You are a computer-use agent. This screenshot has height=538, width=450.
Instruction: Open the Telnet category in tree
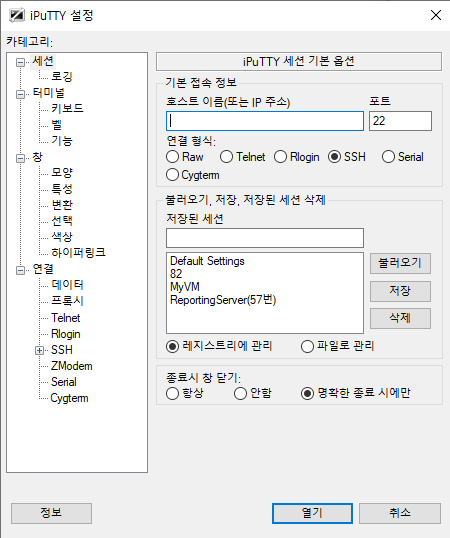[x=66, y=318]
